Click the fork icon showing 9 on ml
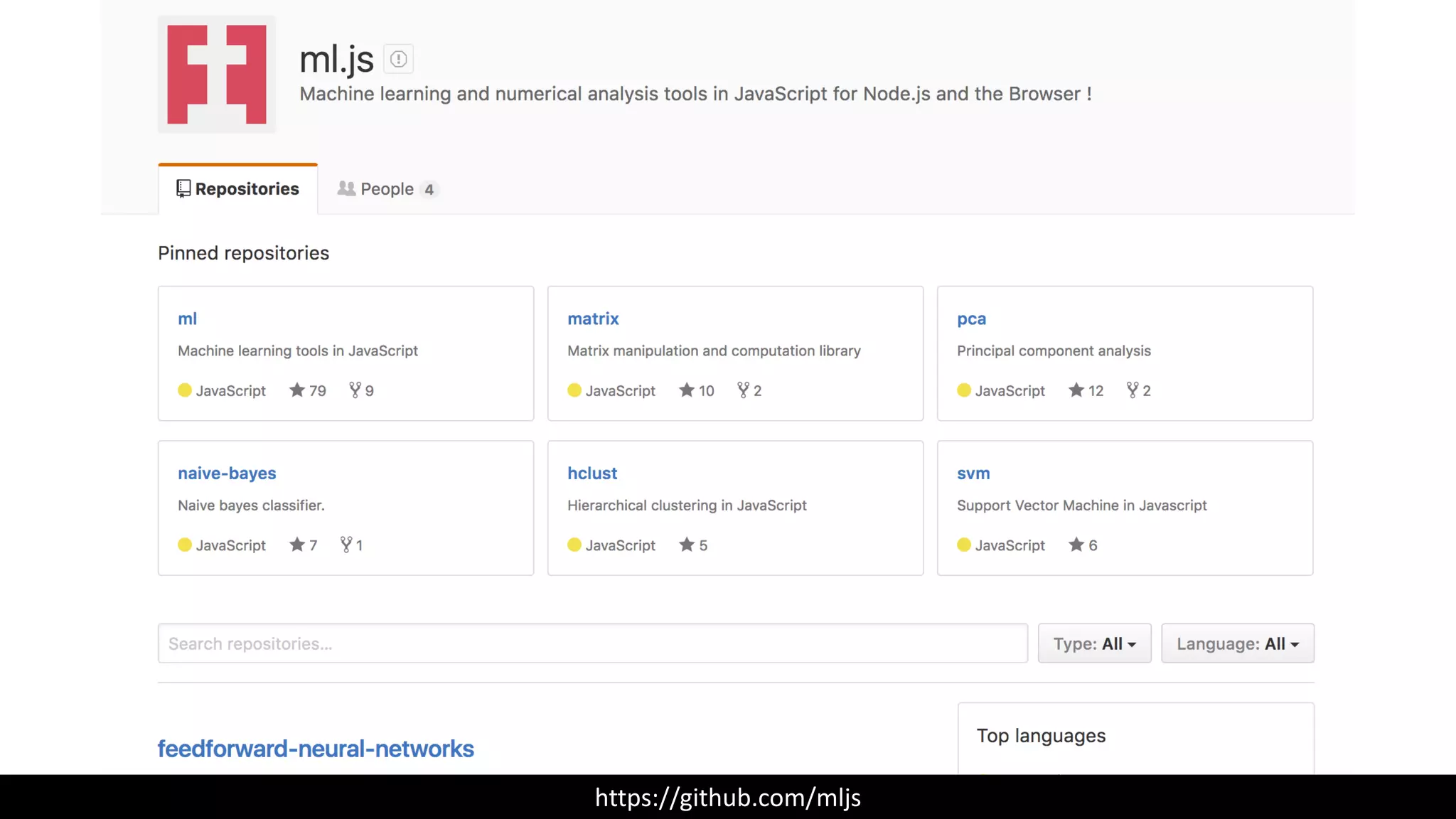 pos(355,390)
